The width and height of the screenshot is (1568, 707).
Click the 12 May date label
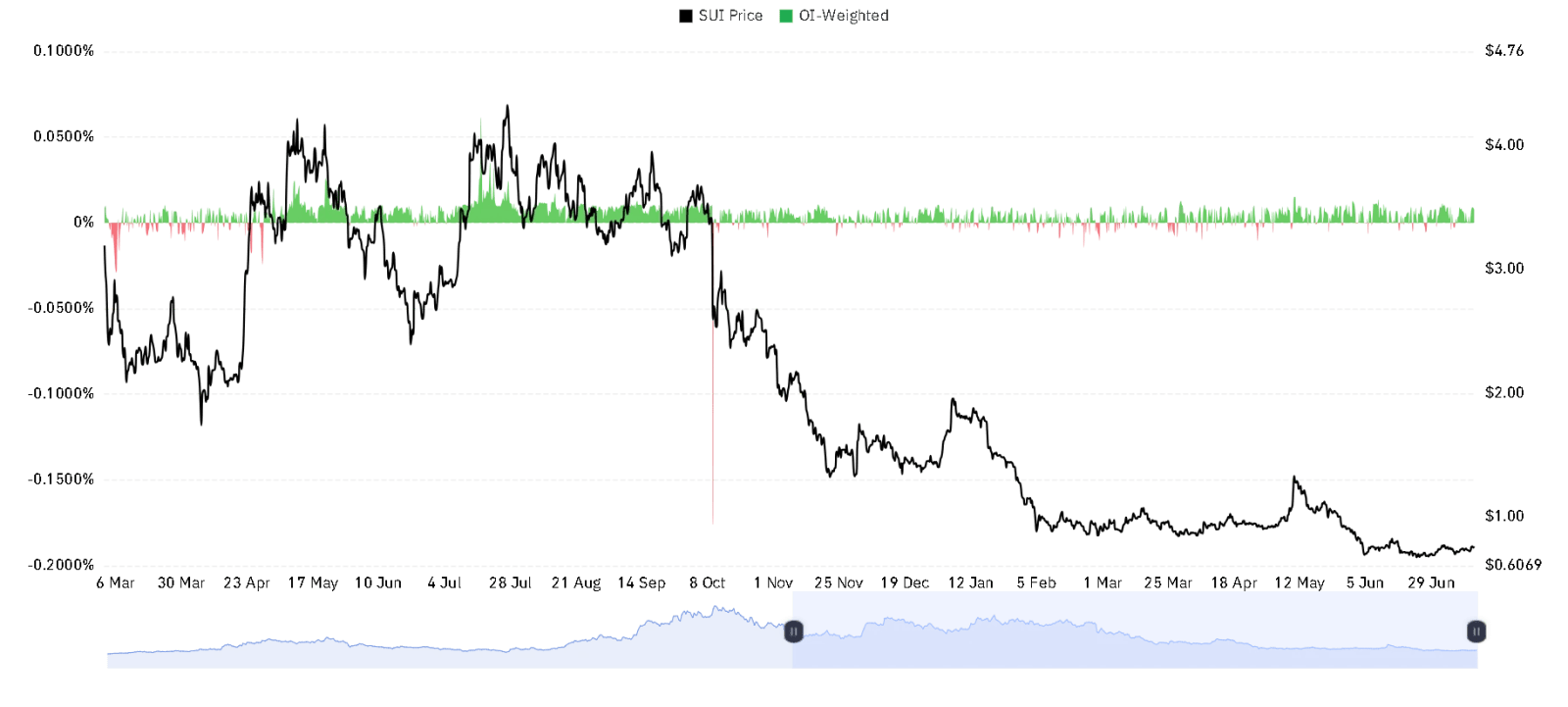(x=1299, y=582)
